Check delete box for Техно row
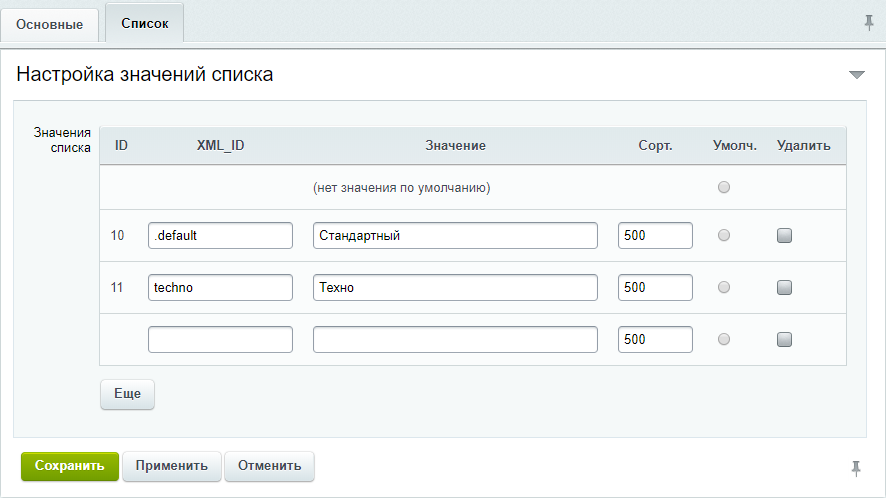 pyautogui.click(x=784, y=287)
